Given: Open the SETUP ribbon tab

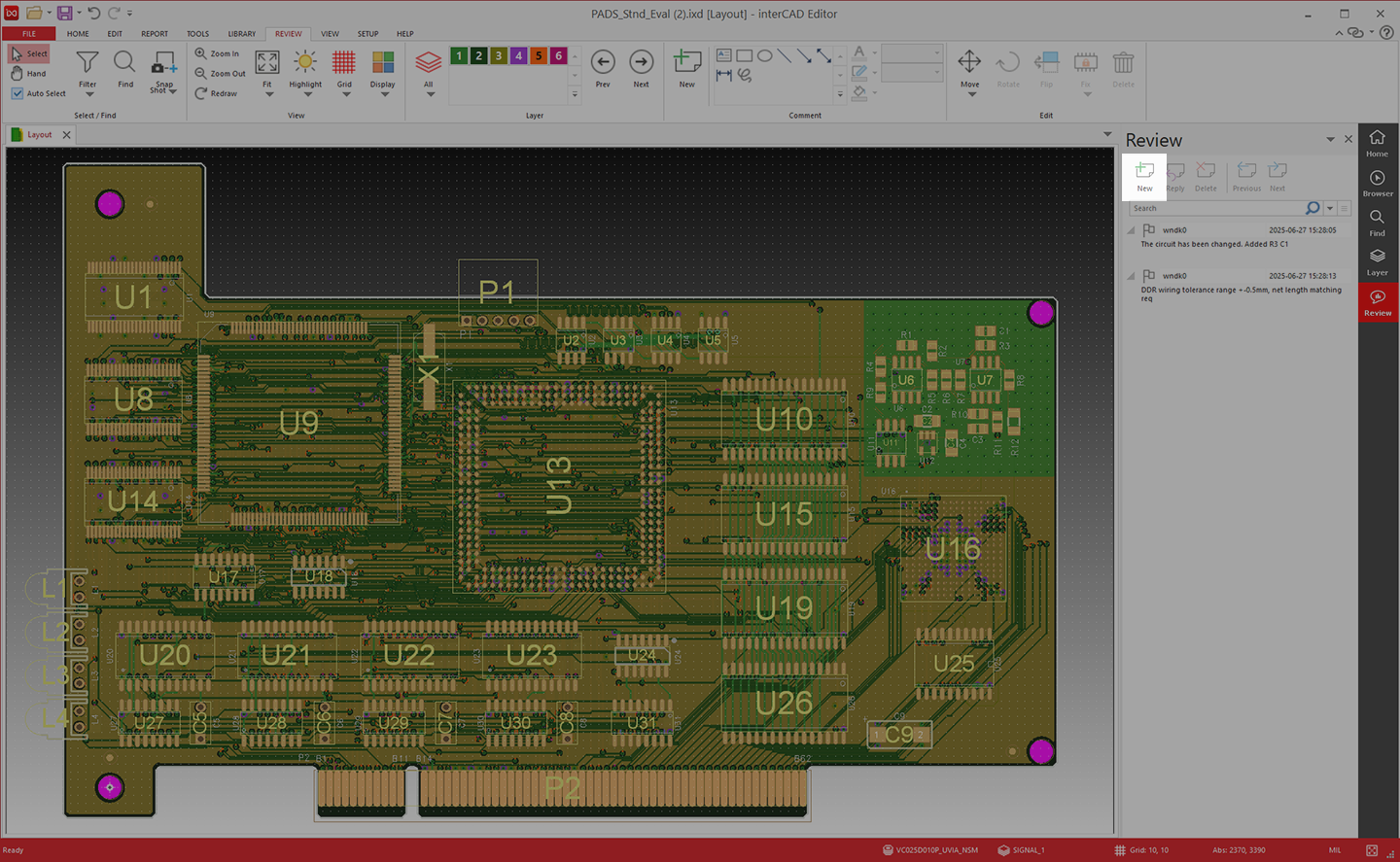Looking at the screenshot, I should pos(367,34).
